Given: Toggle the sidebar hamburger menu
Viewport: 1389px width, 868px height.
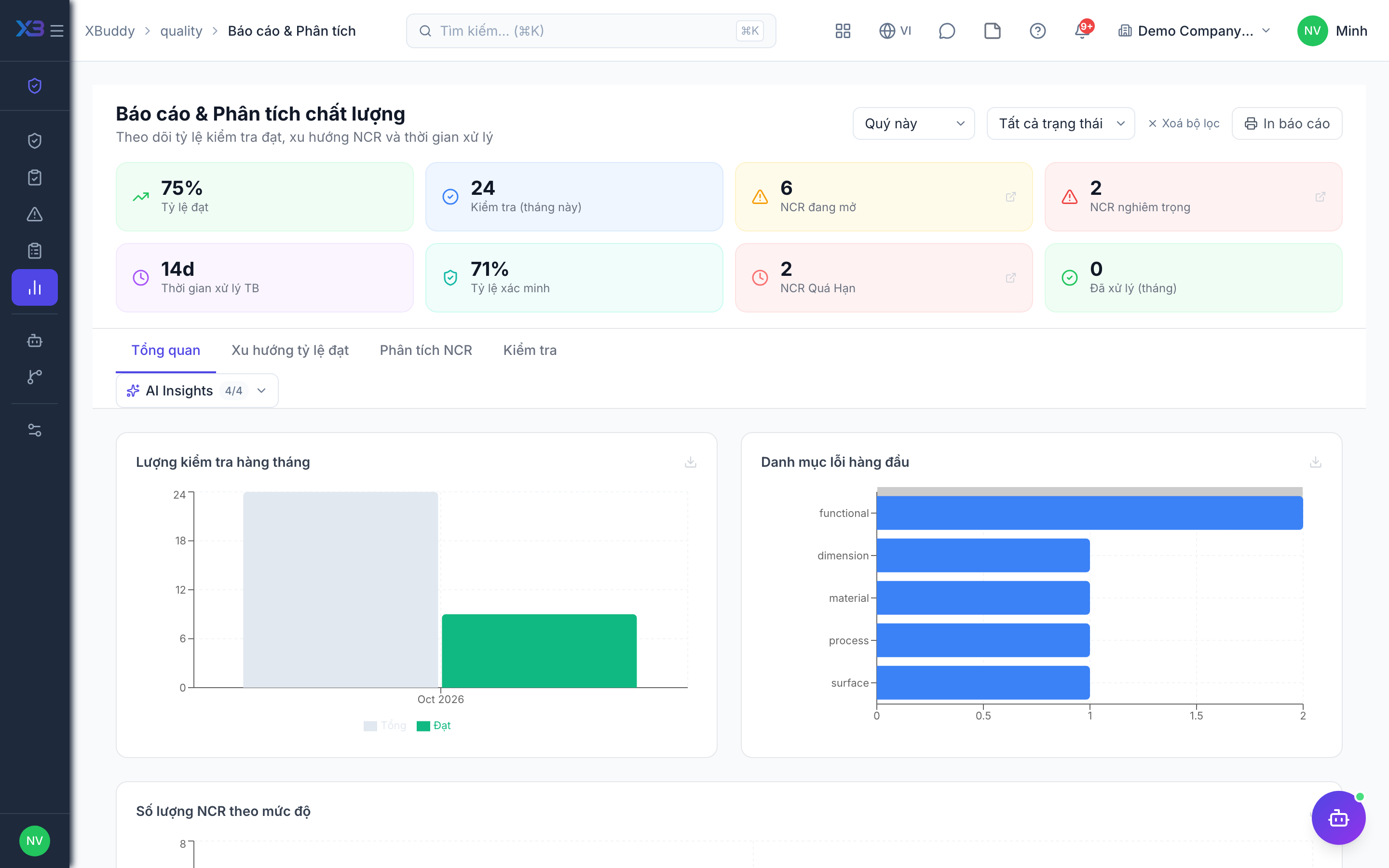Looking at the screenshot, I should pos(56,30).
